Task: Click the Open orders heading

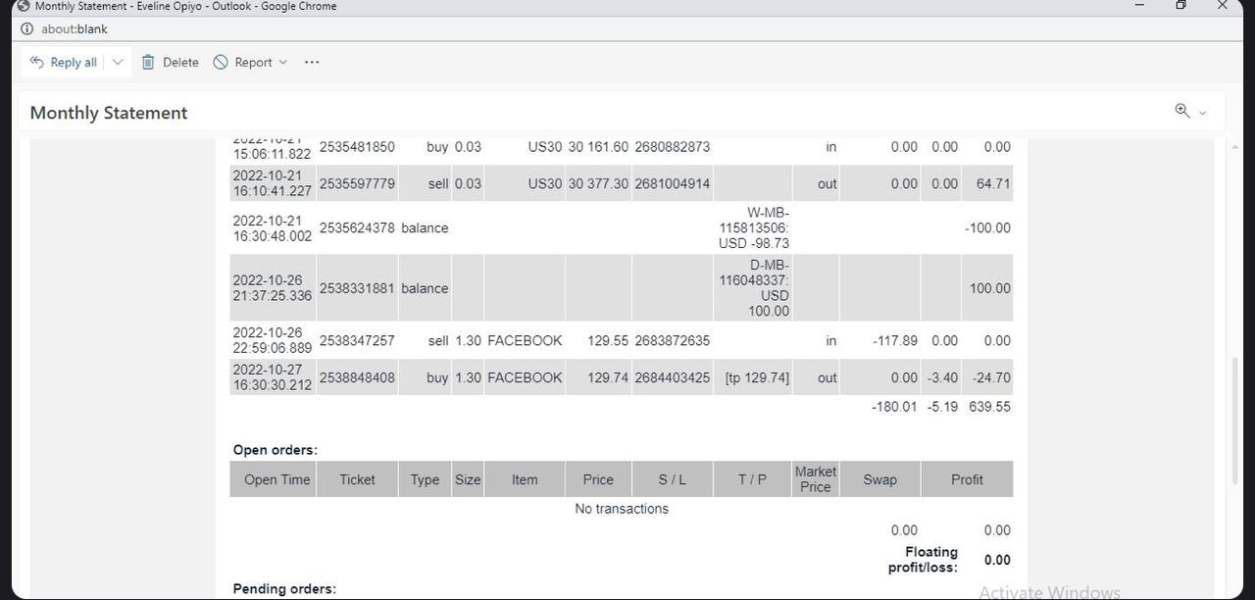Action: 275,450
